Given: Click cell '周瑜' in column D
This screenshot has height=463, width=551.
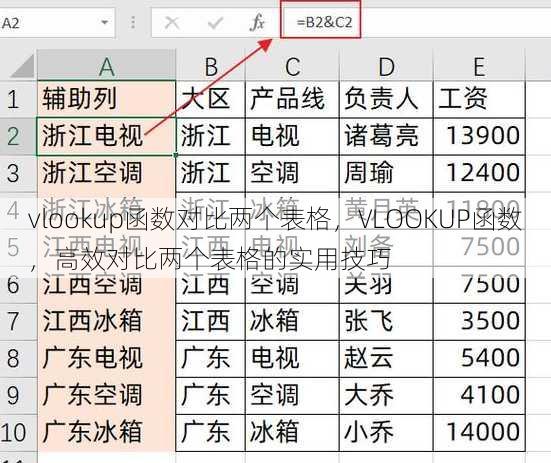Looking at the screenshot, I should 386,173.
